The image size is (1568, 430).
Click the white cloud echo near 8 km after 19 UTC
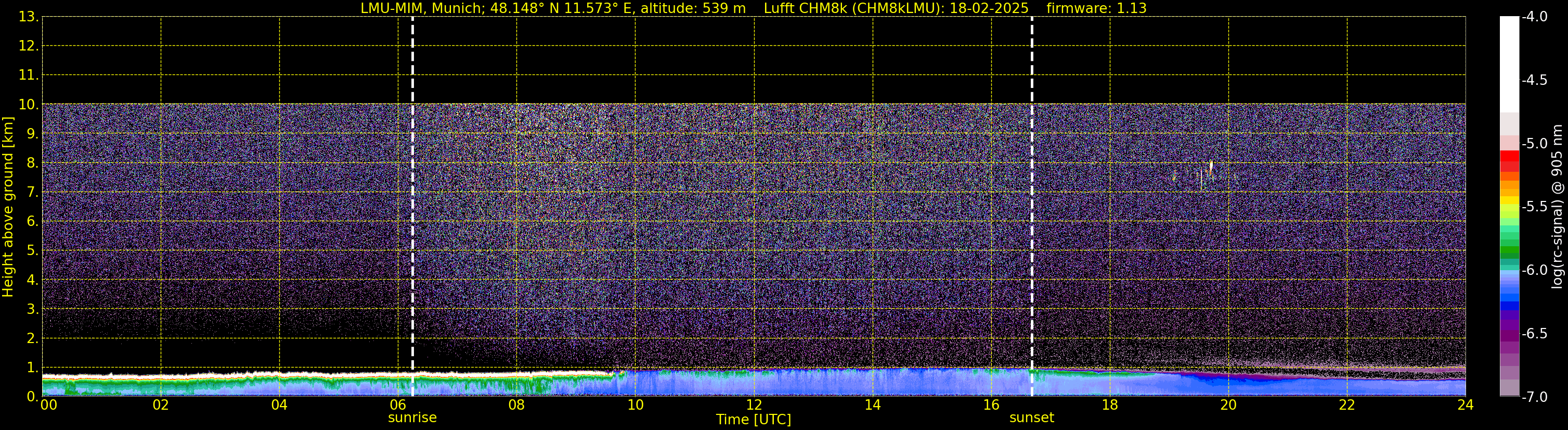[x=1210, y=169]
